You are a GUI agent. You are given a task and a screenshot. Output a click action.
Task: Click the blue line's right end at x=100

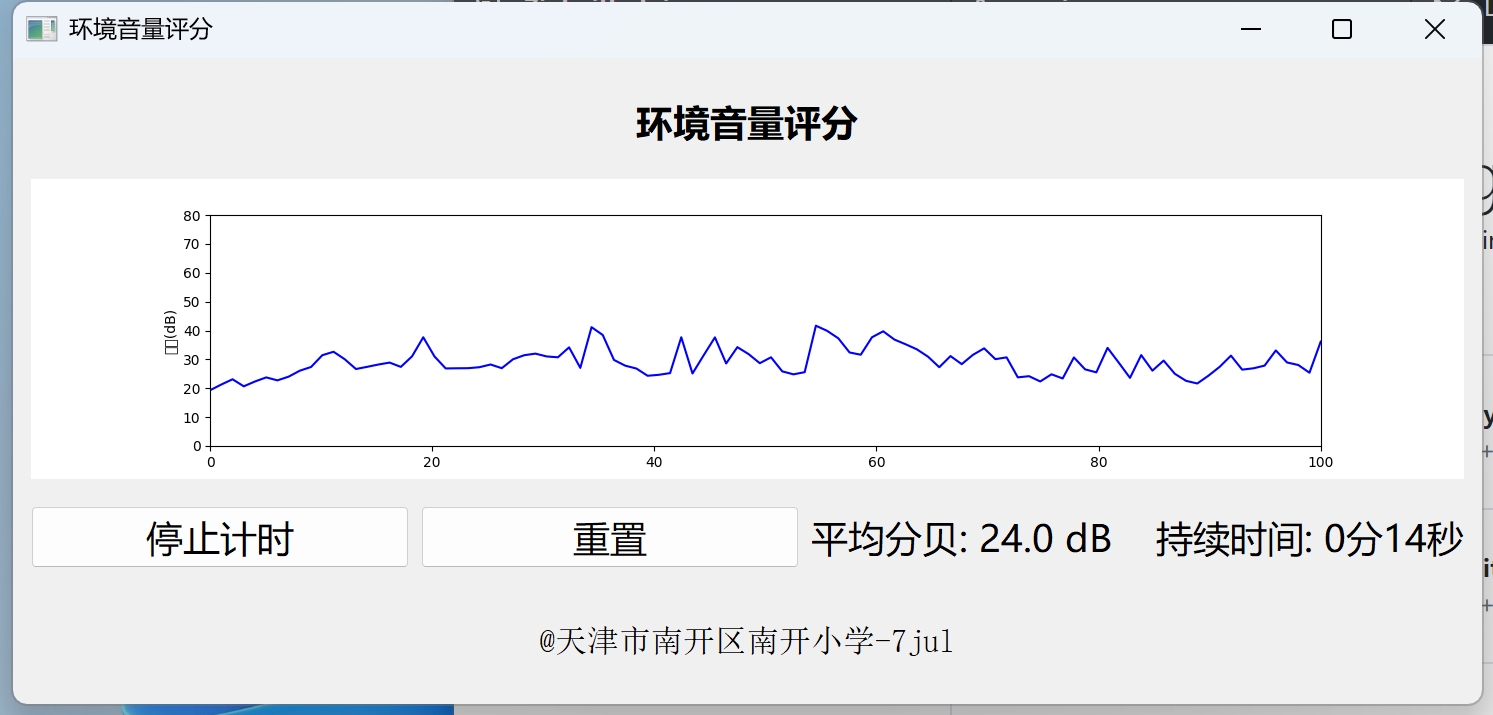(x=1320, y=342)
